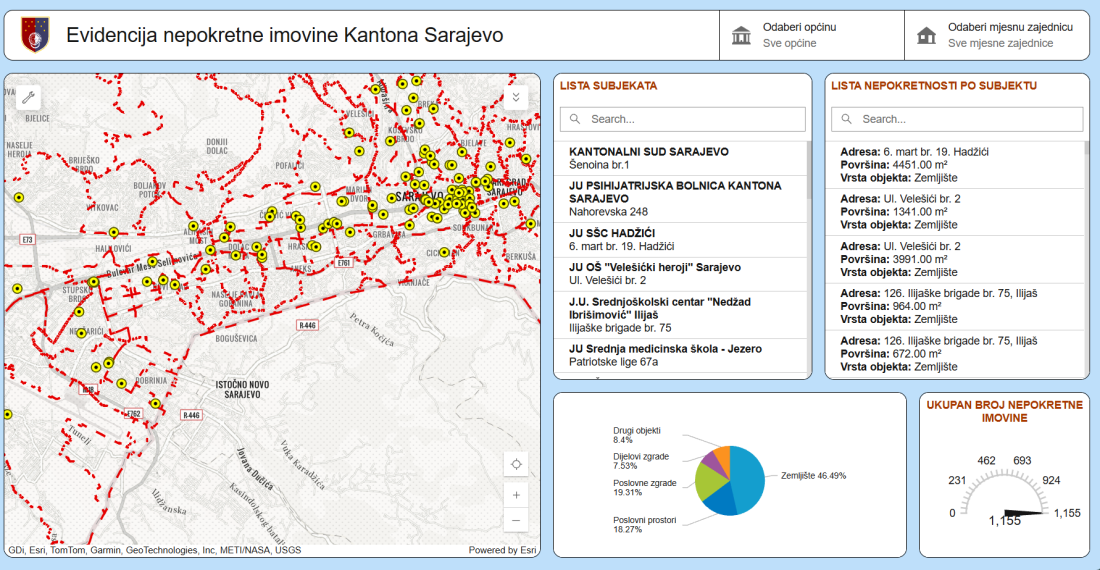Click the magnifier icon in Lista nepokretnosti search

847,119
